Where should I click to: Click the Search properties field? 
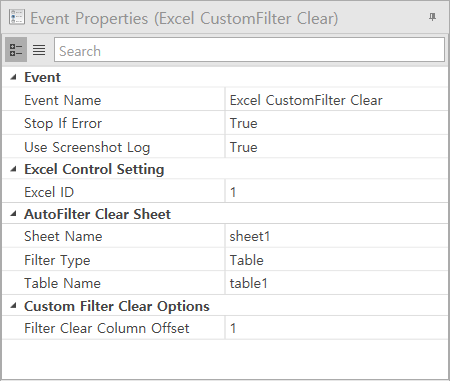(x=249, y=50)
